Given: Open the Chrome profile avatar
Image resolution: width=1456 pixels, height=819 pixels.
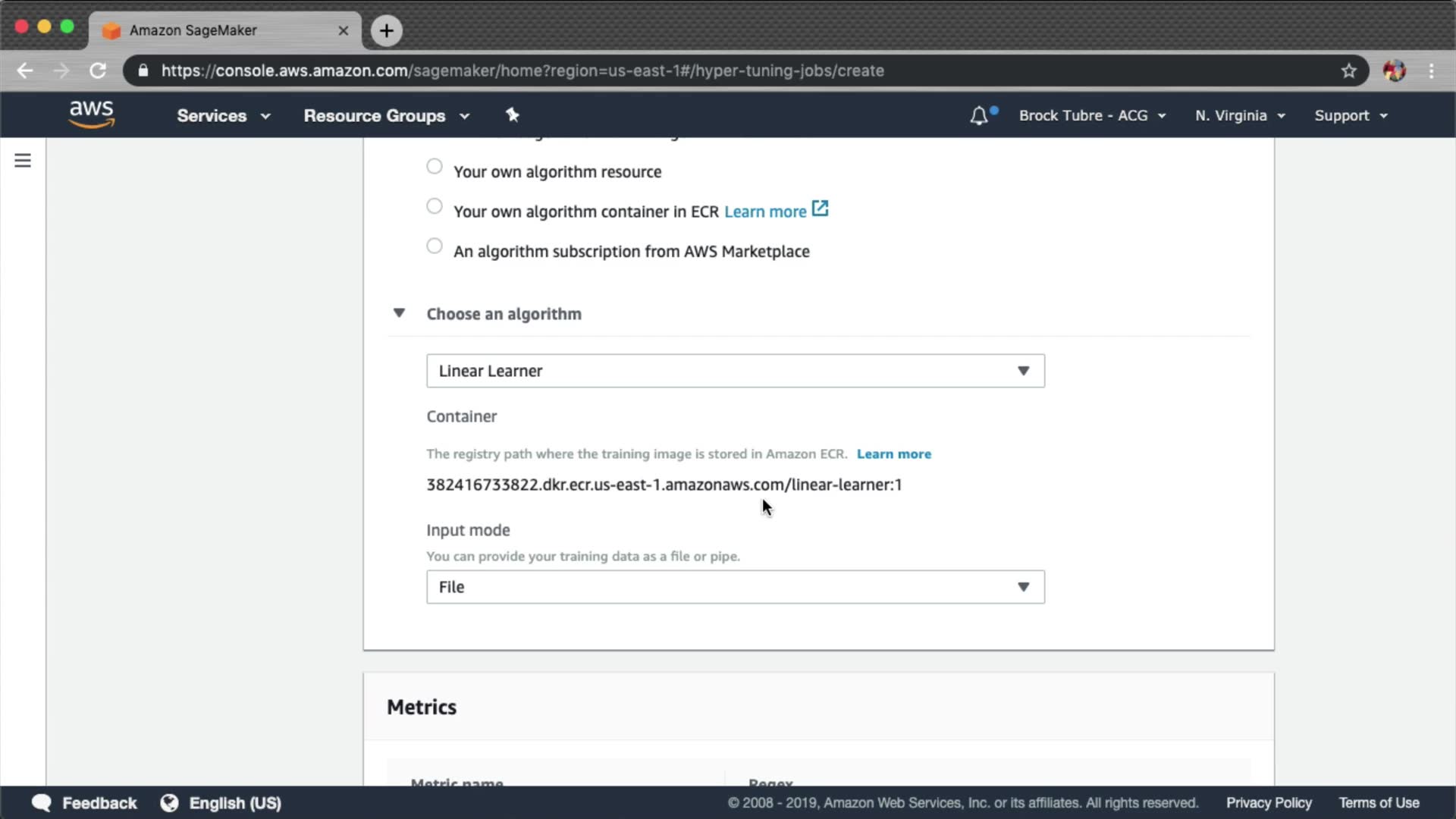Looking at the screenshot, I should point(1394,71).
